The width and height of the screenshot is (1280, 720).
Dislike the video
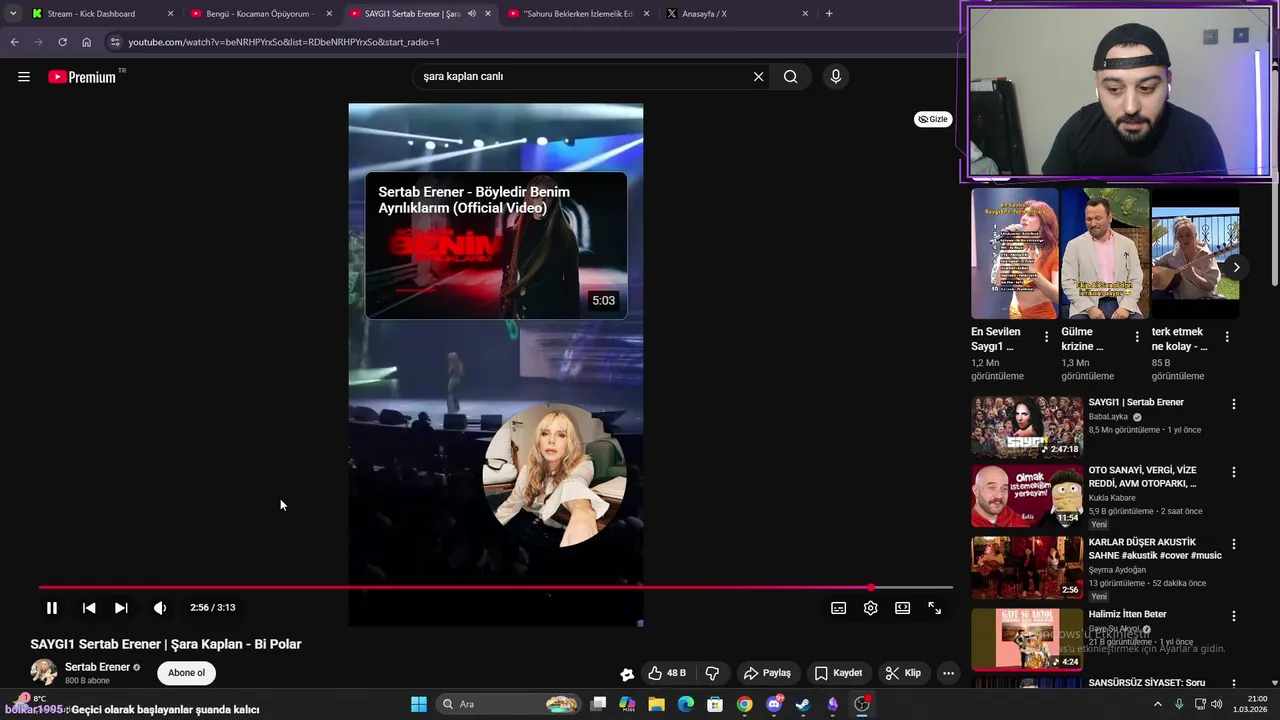pyautogui.click(x=712, y=673)
